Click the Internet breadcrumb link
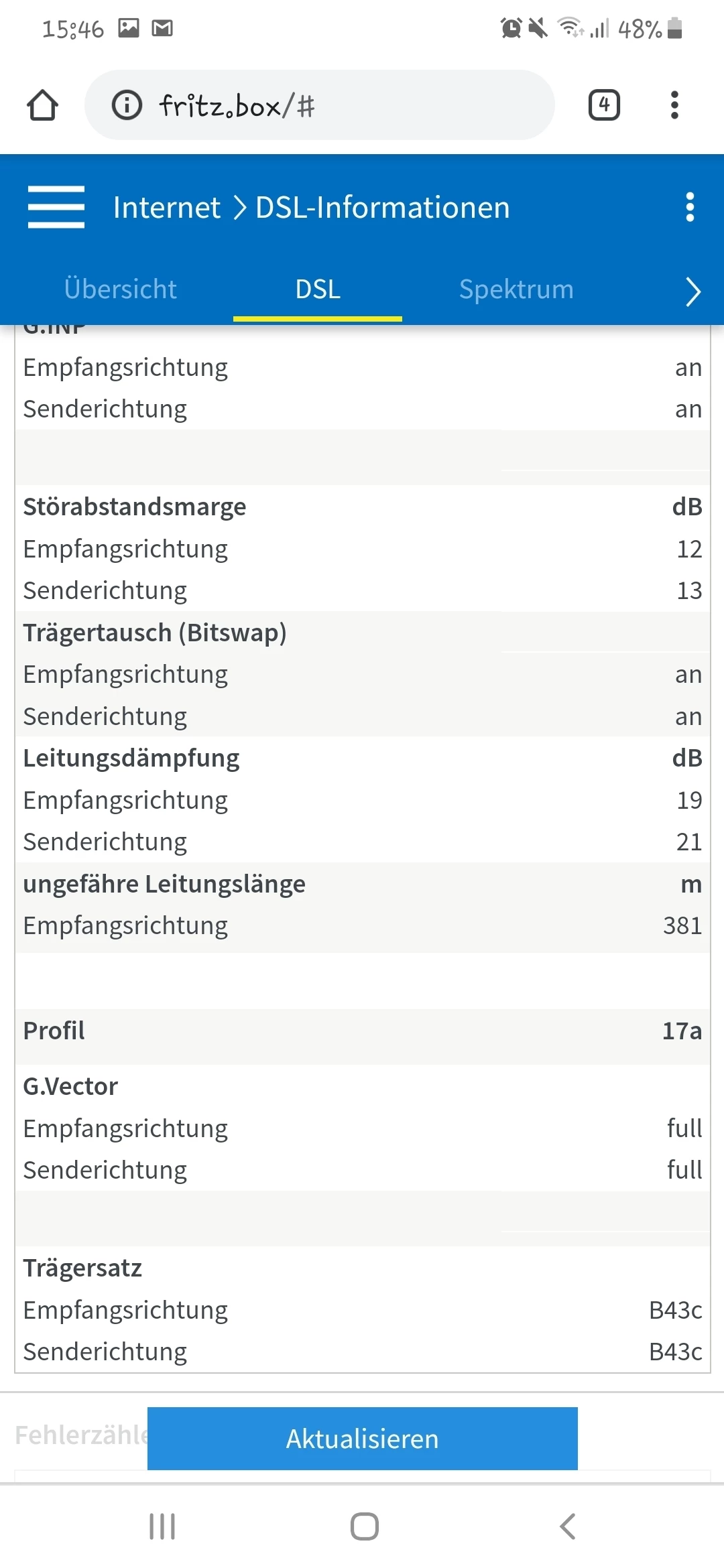This screenshot has height=1568, width=724. pos(167,207)
